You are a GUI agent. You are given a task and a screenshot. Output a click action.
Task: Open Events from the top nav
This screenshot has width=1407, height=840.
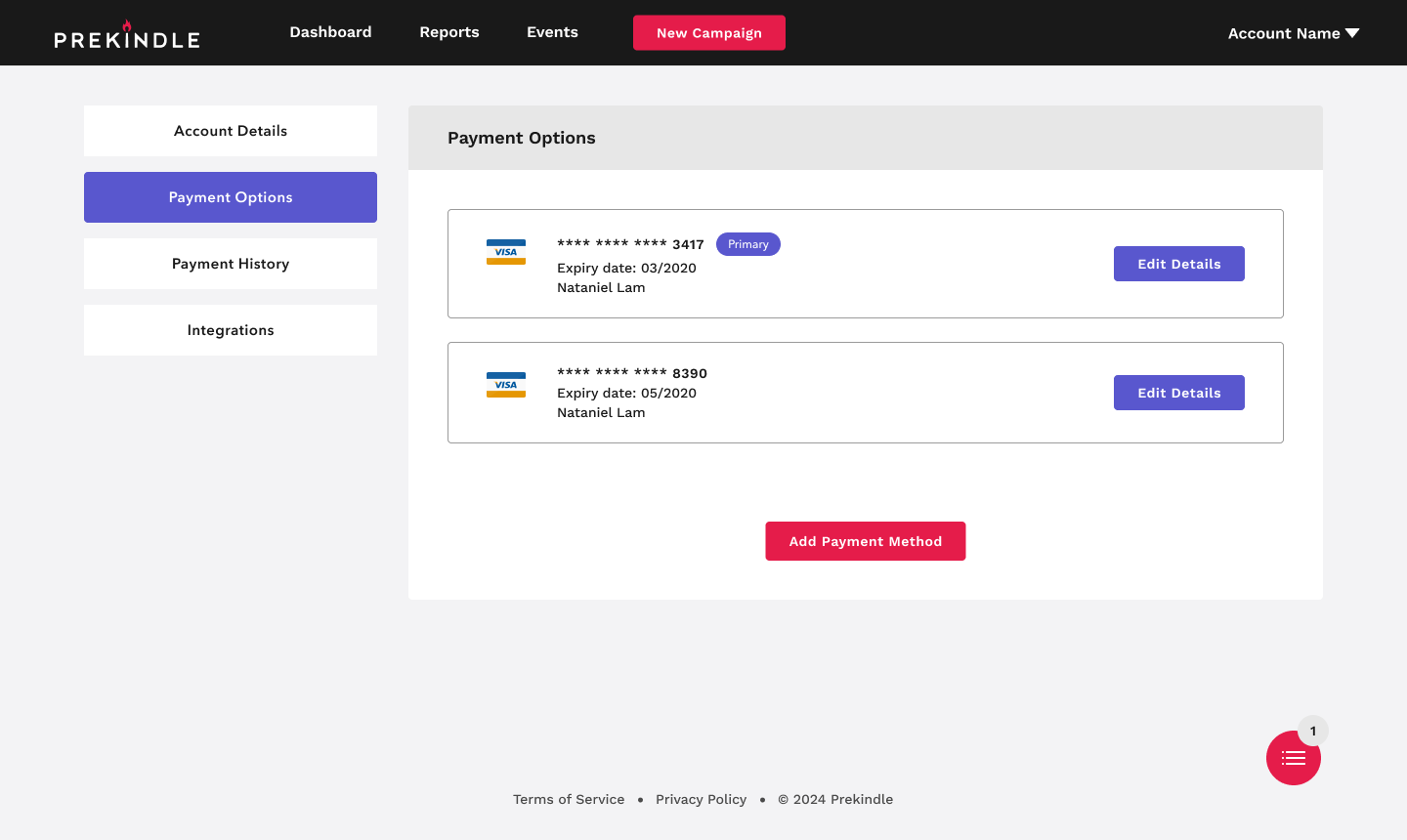coord(552,32)
